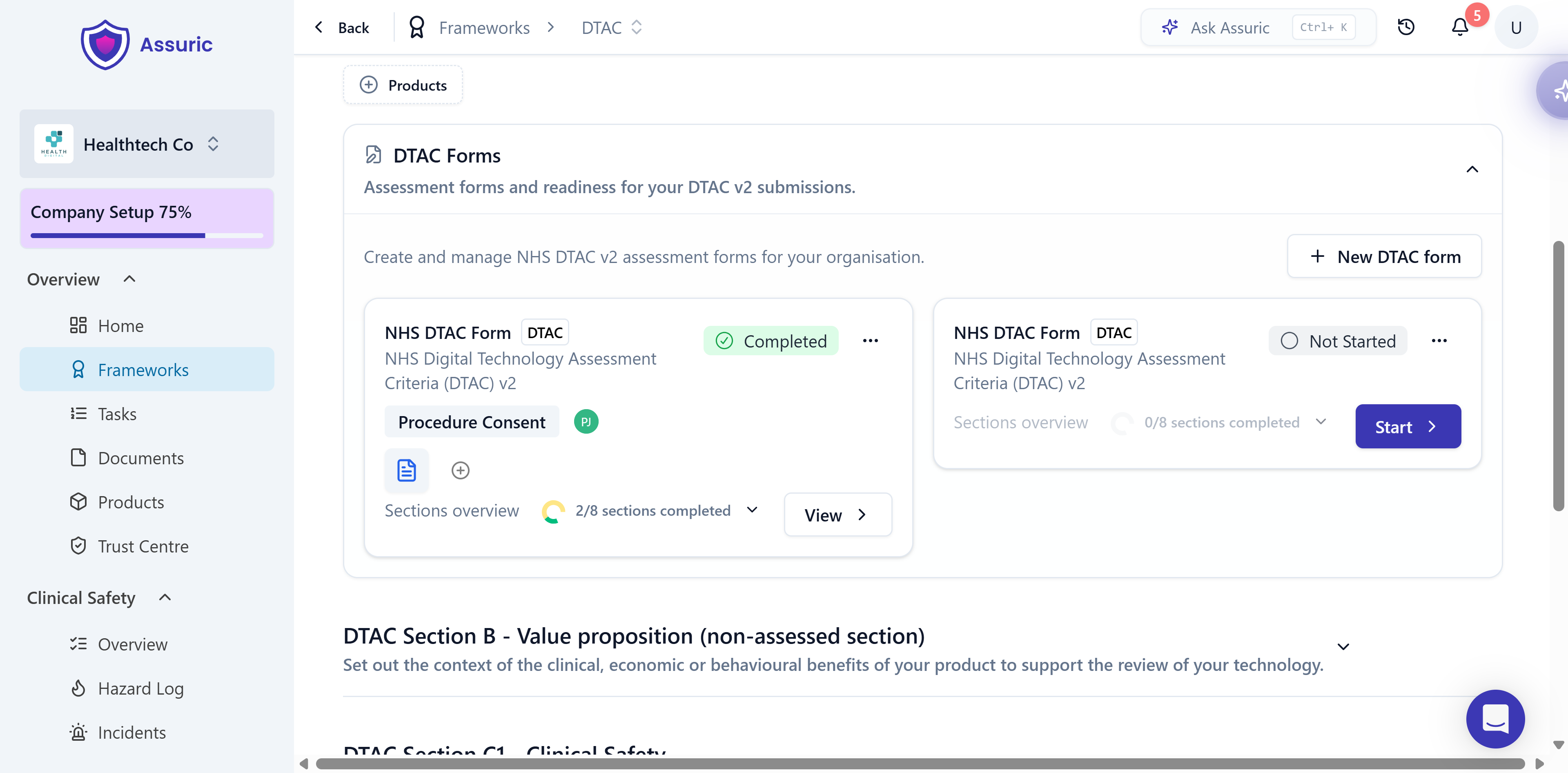Screen dimensions: 1568x773
Task: Create a New DTAC form
Action: [x=1384, y=256]
